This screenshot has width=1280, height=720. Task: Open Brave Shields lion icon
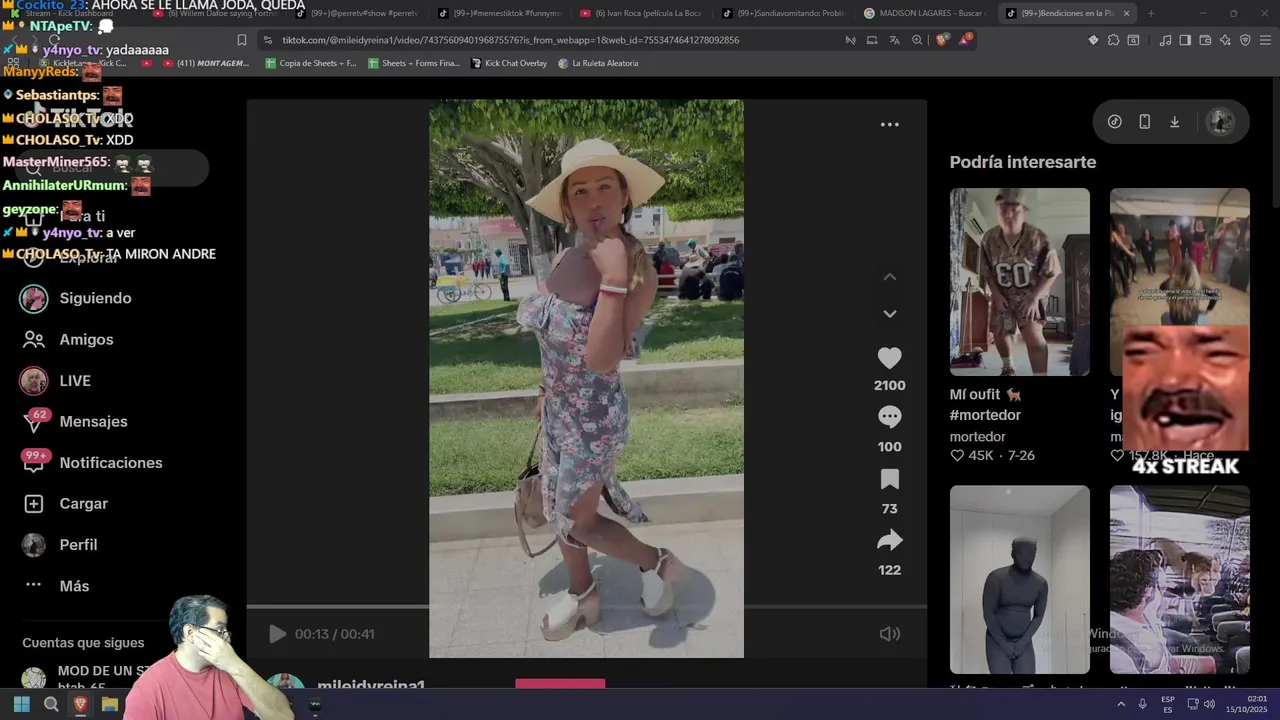942,40
